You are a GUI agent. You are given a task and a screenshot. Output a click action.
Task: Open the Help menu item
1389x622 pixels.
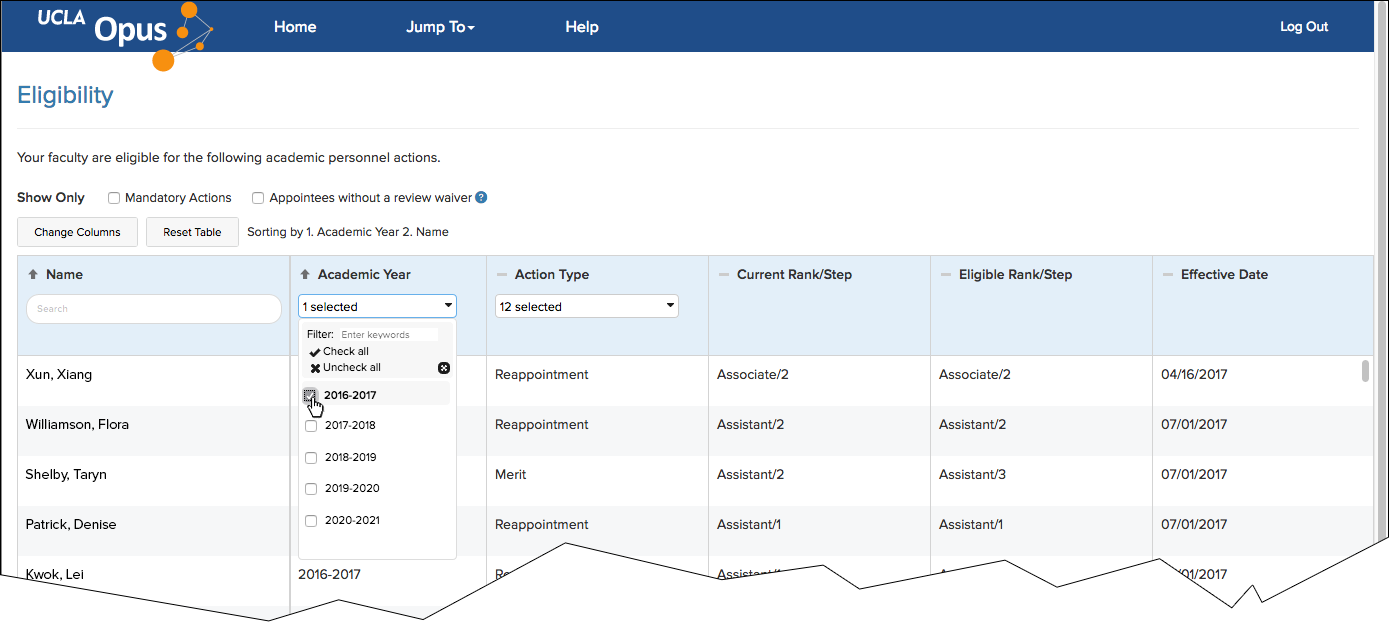pos(582,27)
